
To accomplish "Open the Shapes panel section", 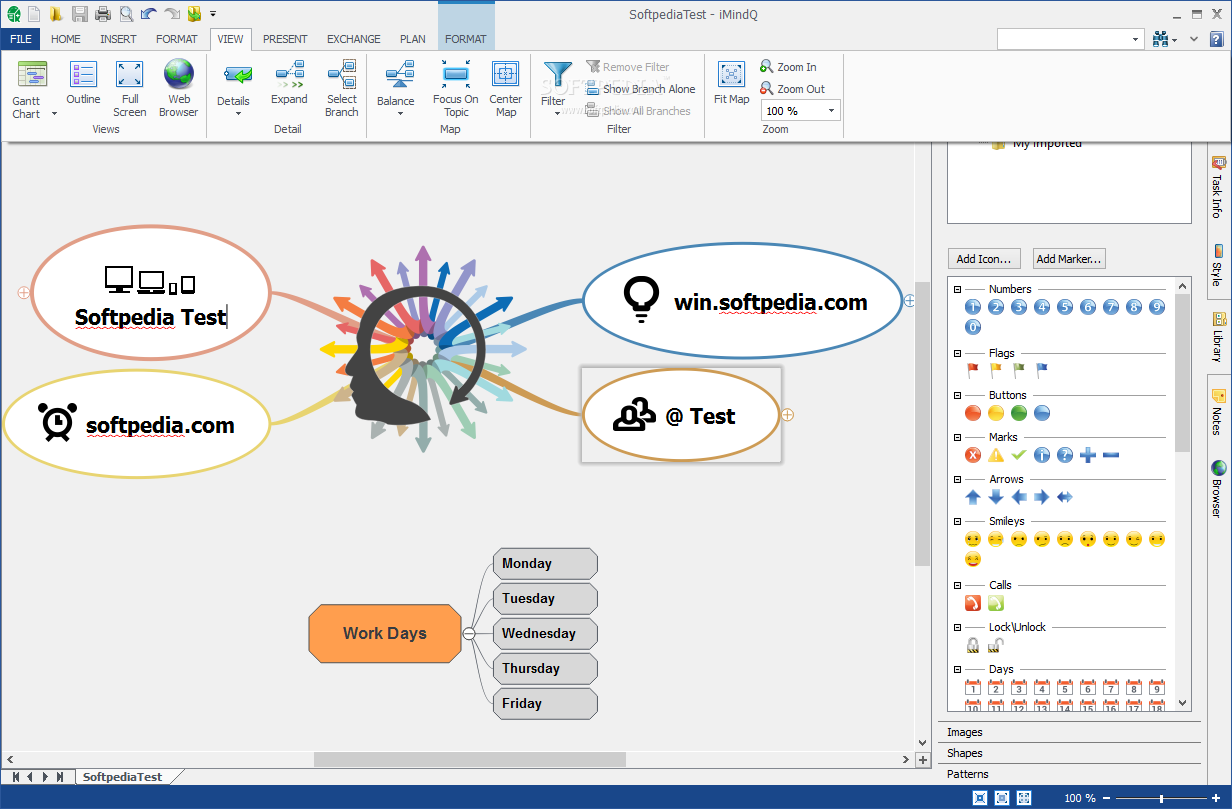I will 1069,753.
